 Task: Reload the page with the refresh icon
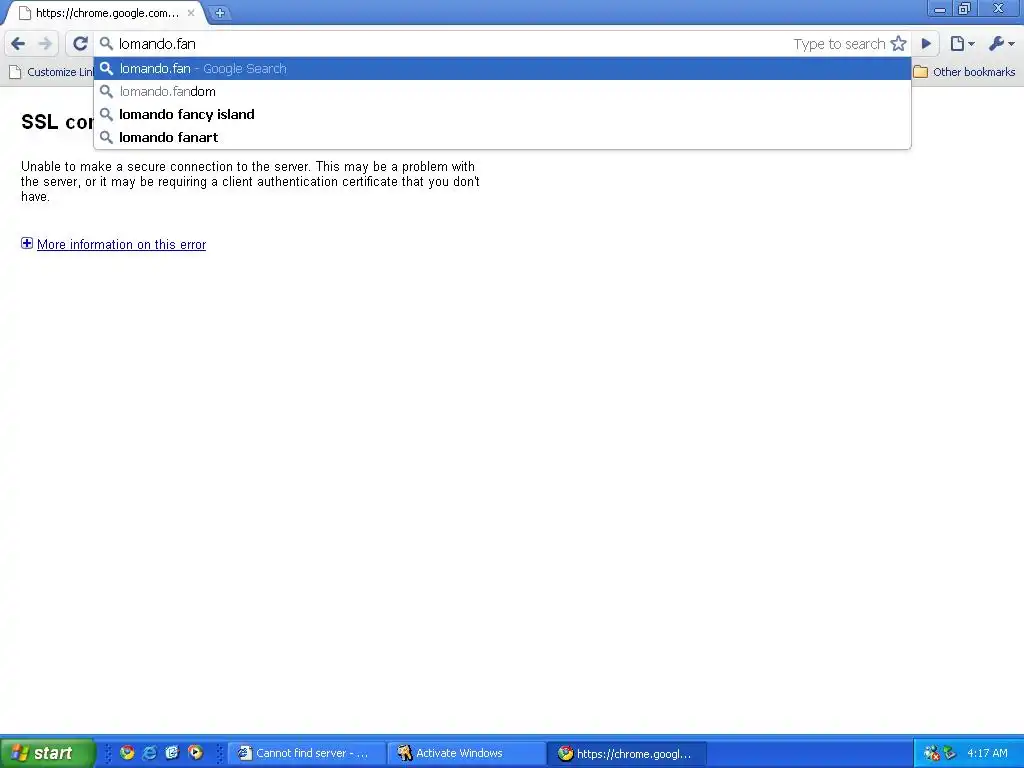[x=80, y=44]
